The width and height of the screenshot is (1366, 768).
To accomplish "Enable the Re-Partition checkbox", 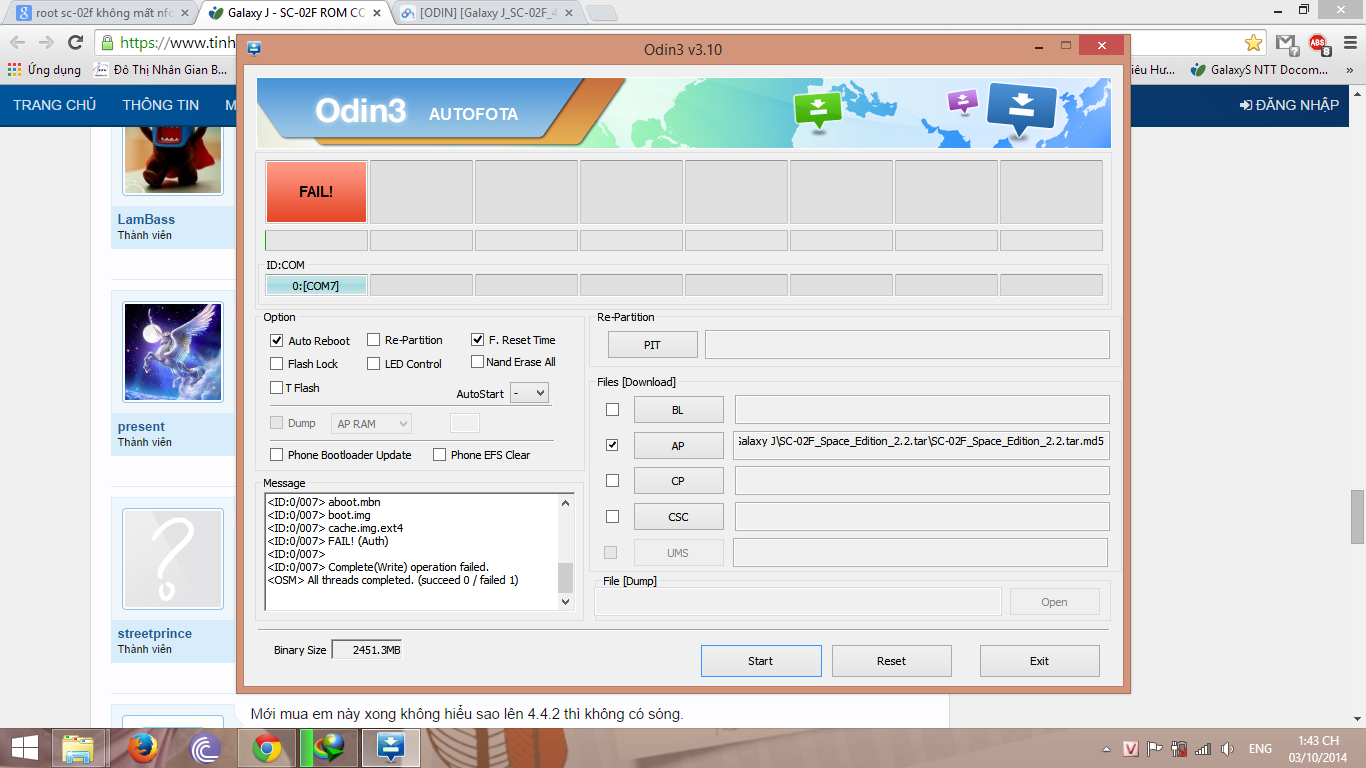I will tap(374, 340).
